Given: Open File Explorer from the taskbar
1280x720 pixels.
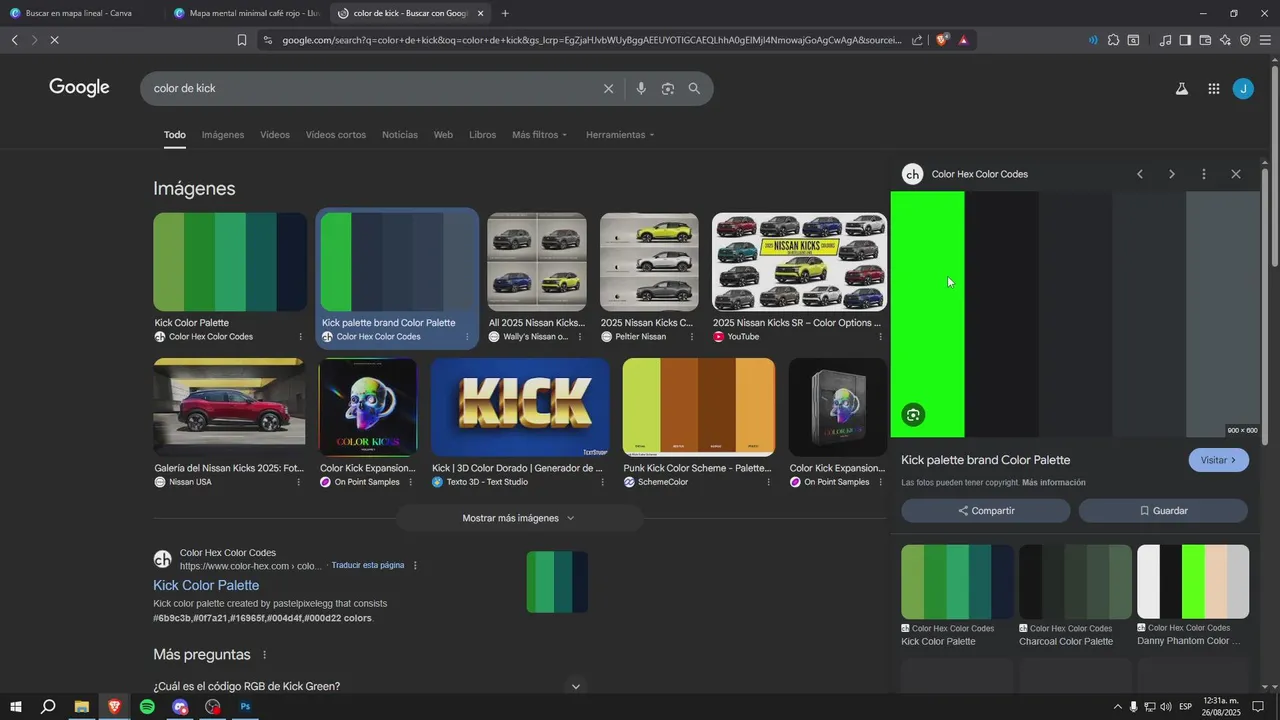Looking at the screenshot, I should 81,706.
